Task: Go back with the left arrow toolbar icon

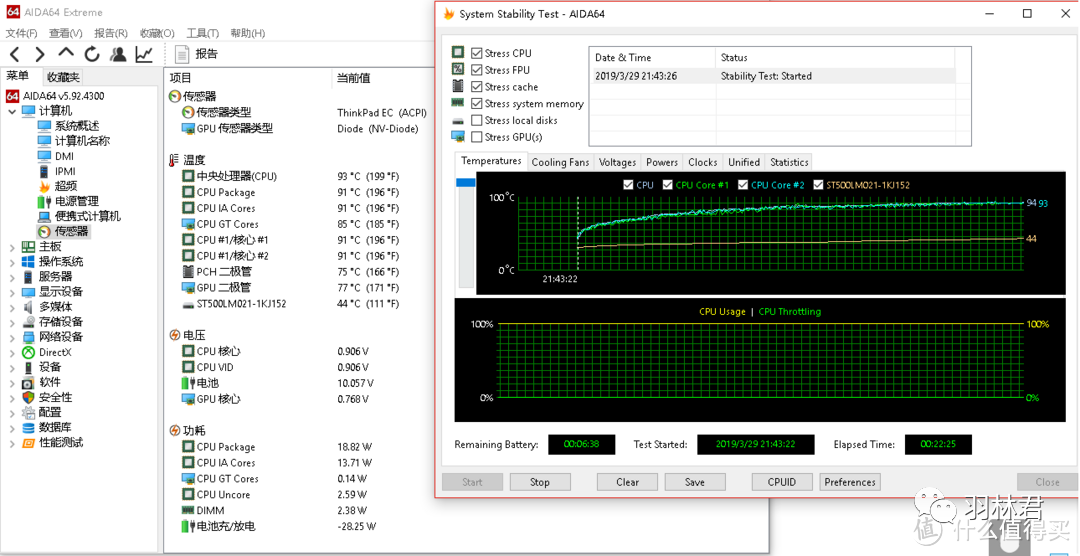Action: pyautogui.click(x=15, y=54)
